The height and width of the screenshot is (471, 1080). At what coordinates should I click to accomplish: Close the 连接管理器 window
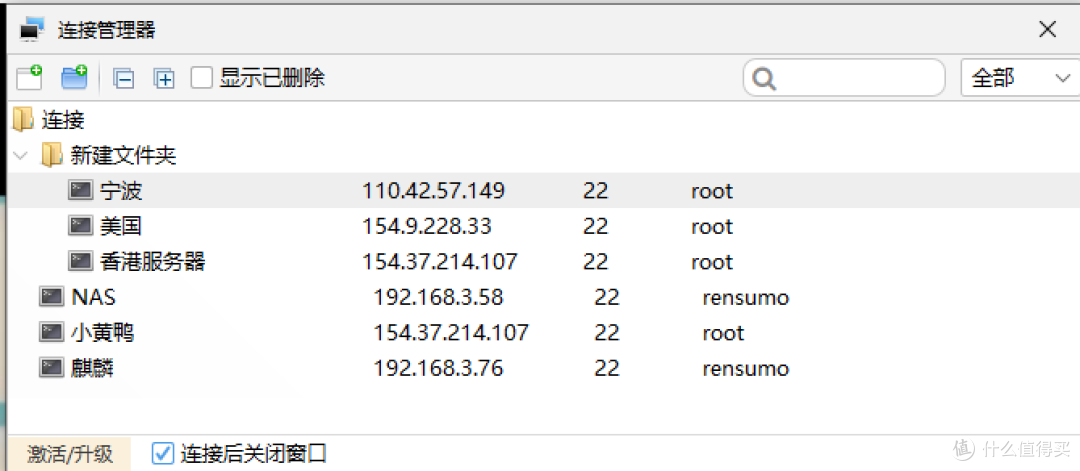pyautogui.click(x=1047, y=30)
